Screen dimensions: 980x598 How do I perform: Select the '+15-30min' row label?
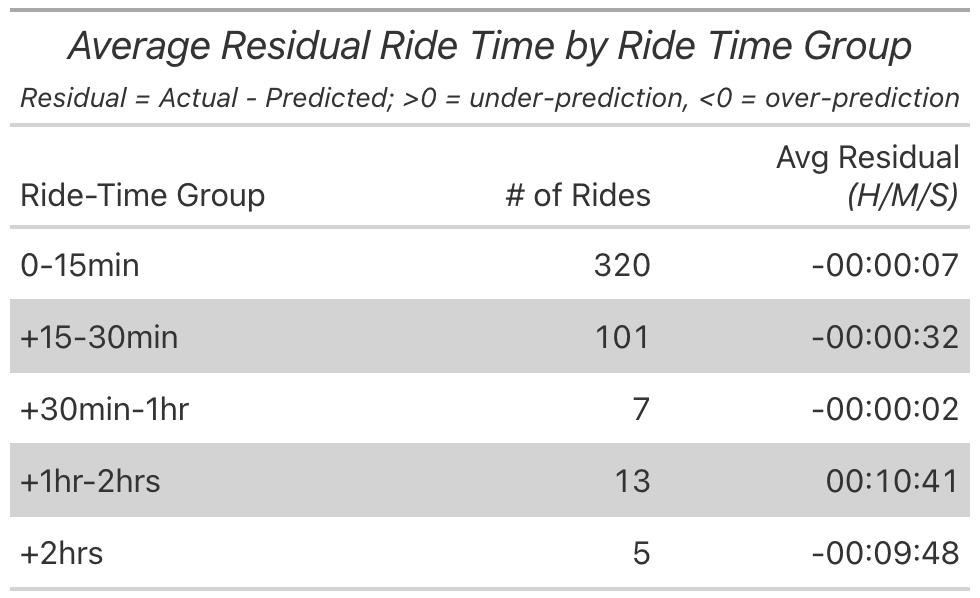[x=99, y=337]
